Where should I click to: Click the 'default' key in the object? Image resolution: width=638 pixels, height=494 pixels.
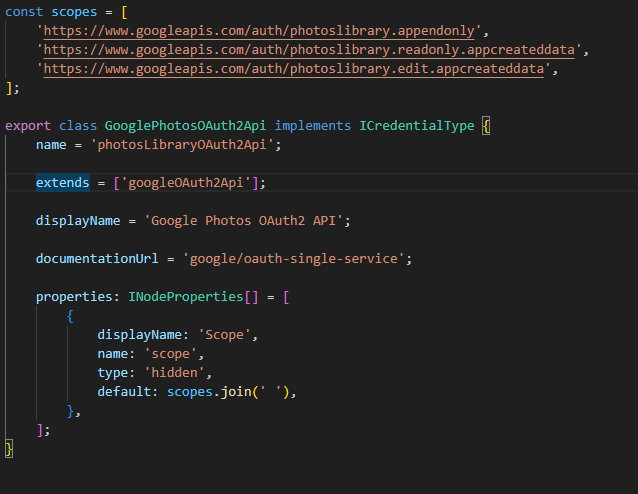tap(124, 391)
